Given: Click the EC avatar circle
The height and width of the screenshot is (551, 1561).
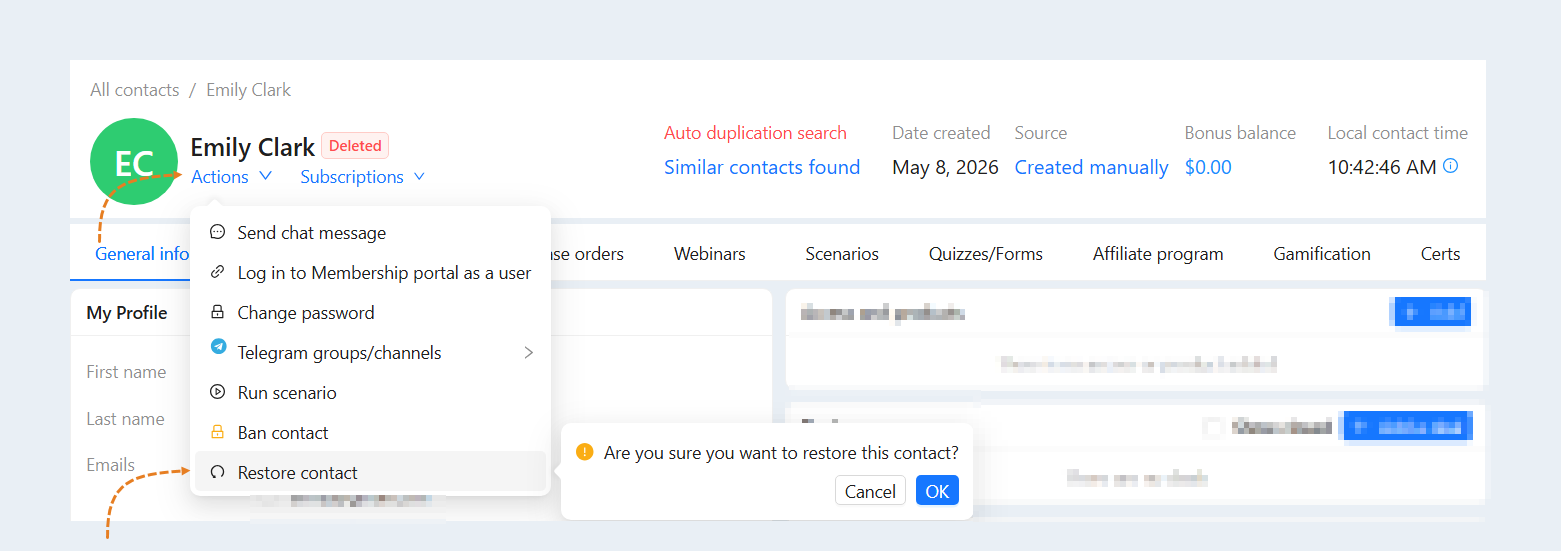Looking at the screenshot, I should (x=134, y=162).
